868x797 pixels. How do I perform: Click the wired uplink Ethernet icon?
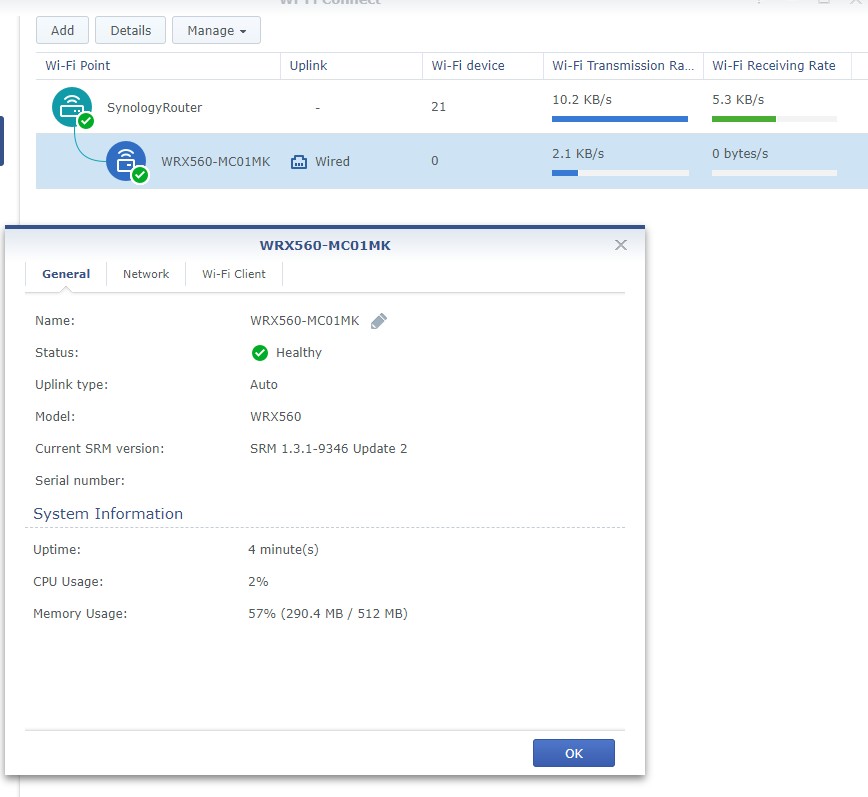(x=299, y=162)
